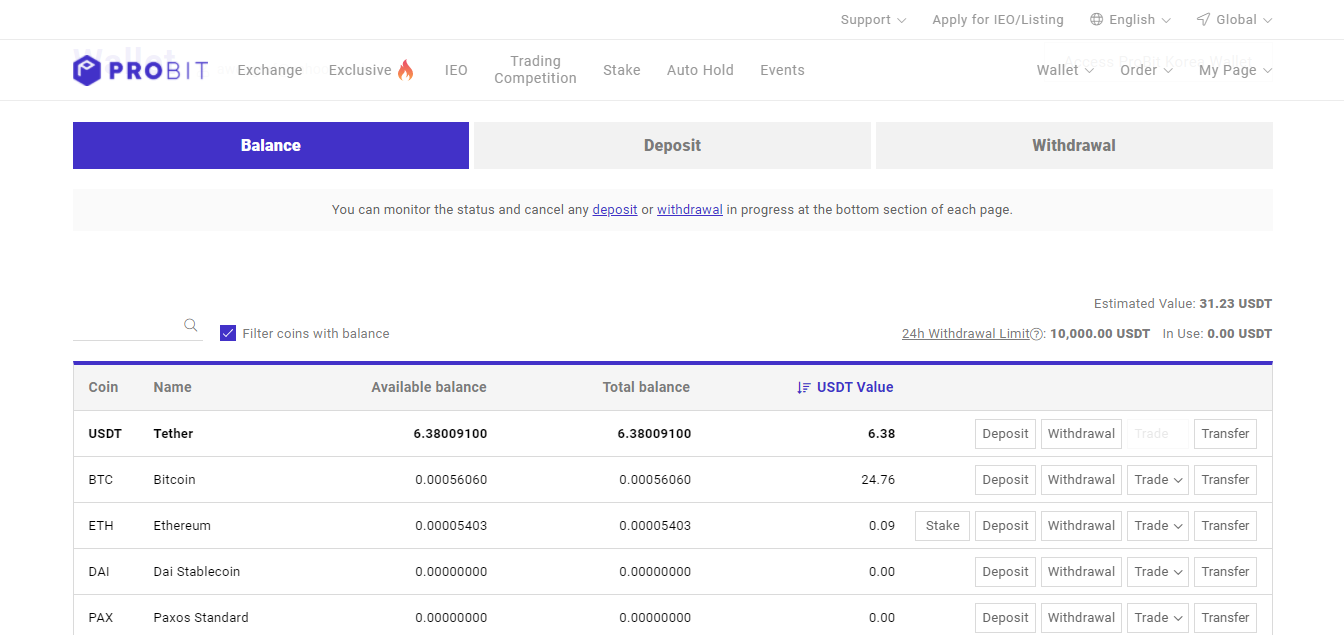Click the sort icon beside USDT Value
Screen dimensions: 1344x635
[x=803, y=388]
